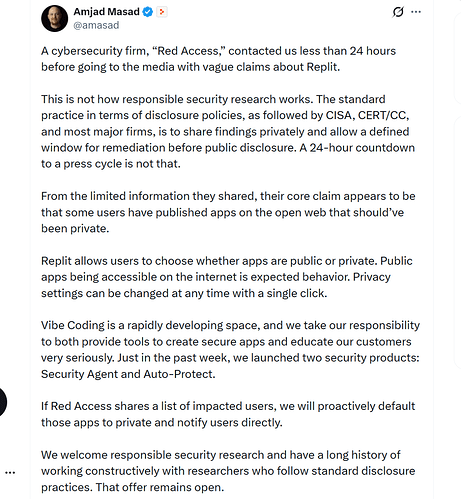Click the paragraph mentioning "Red Access" contacting Replit

click(218, 59)
